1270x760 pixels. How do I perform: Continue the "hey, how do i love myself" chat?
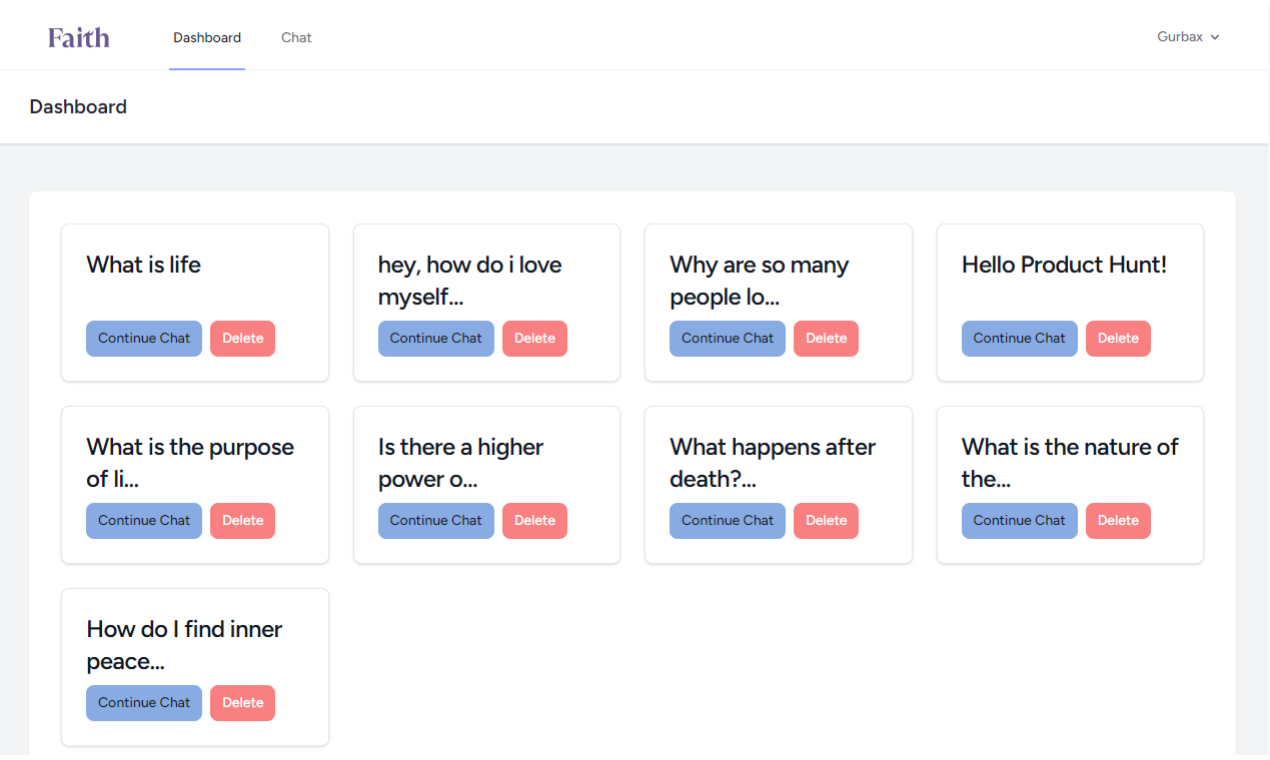436,338
